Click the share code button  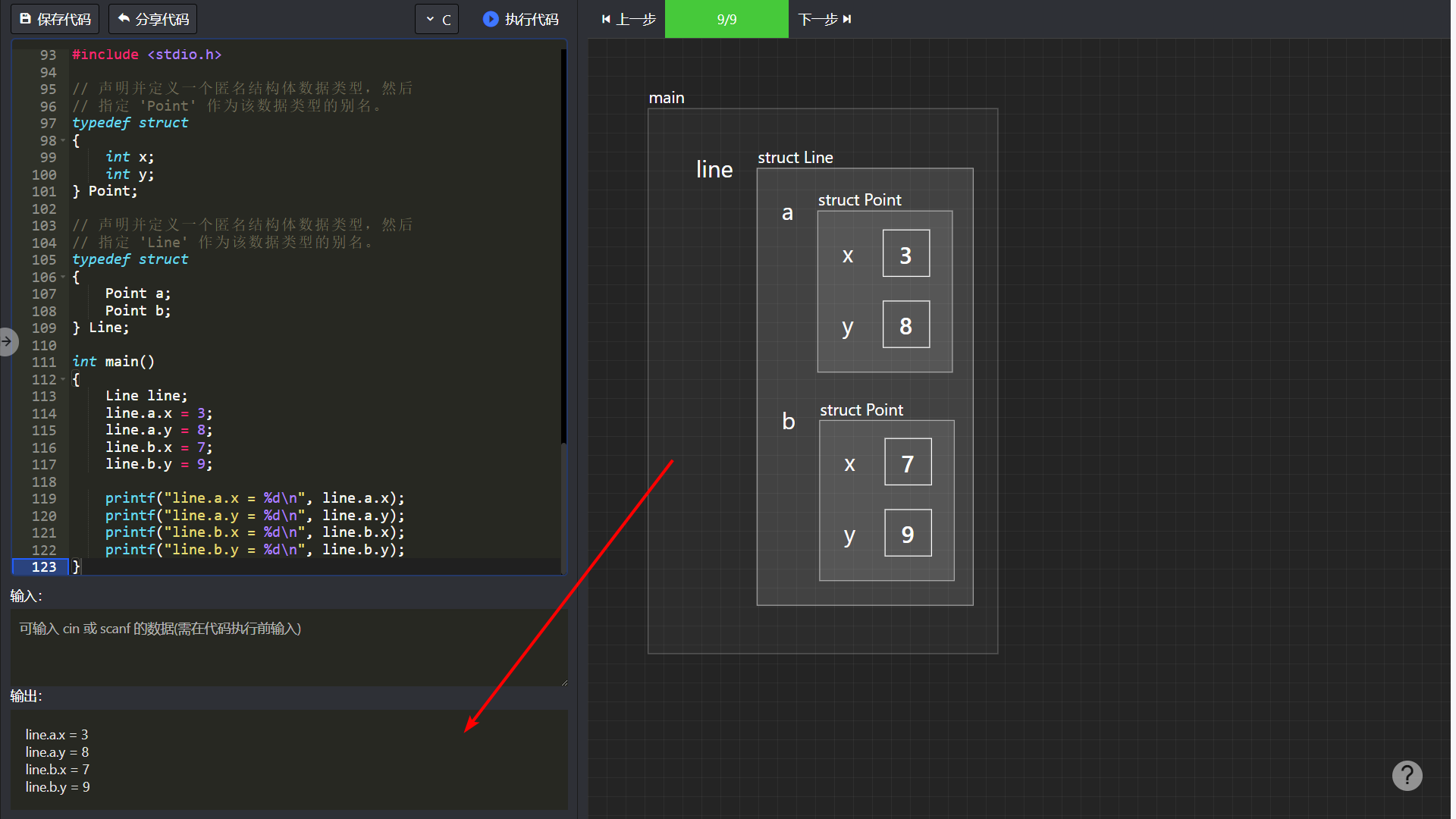152,19
